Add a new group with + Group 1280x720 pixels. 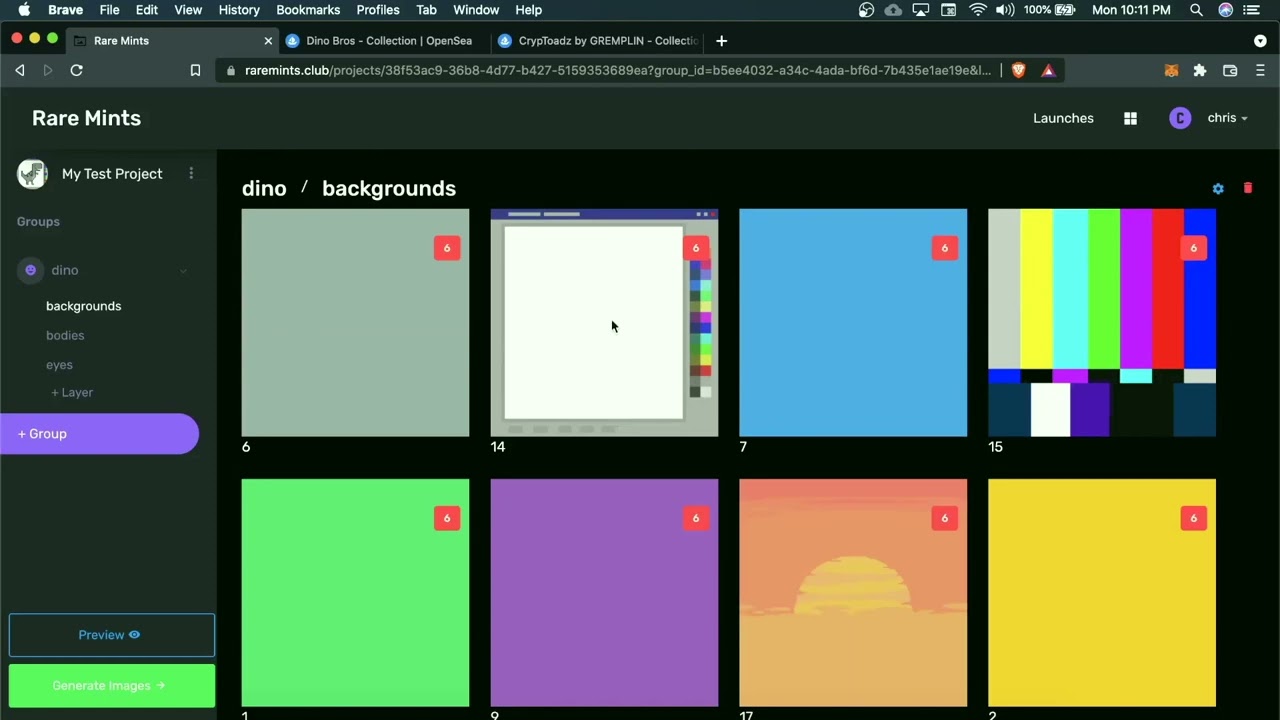pyautogui.click(x=99, y=434)
